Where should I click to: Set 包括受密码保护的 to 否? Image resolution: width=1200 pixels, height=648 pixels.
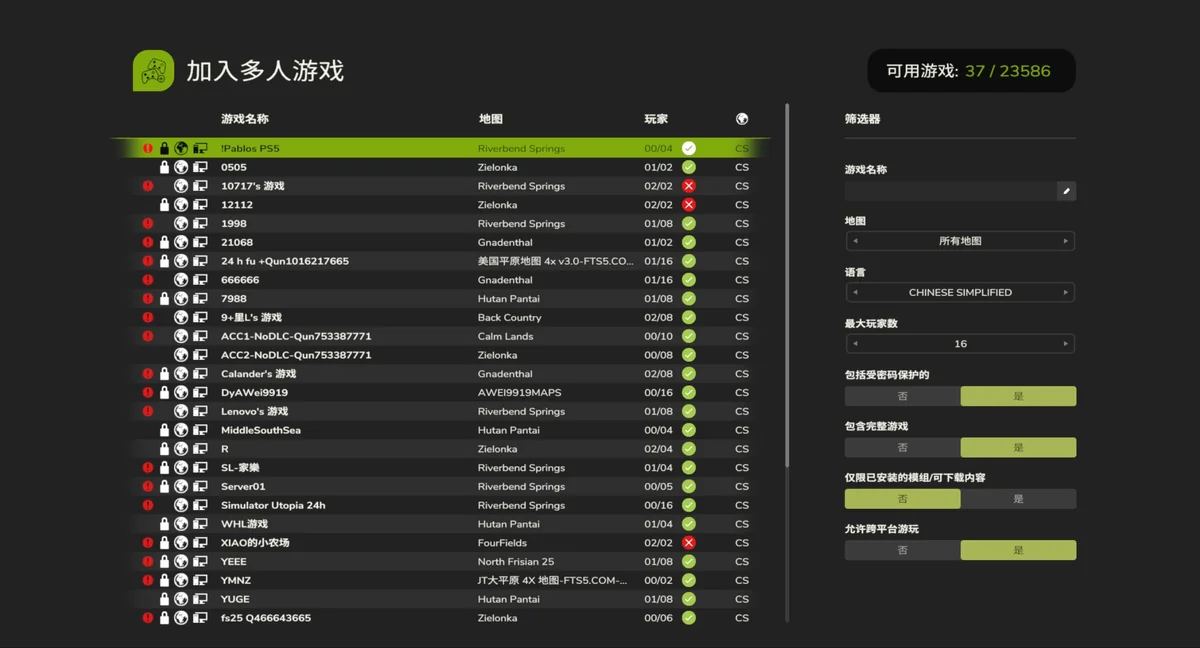(x=902, y=396)
